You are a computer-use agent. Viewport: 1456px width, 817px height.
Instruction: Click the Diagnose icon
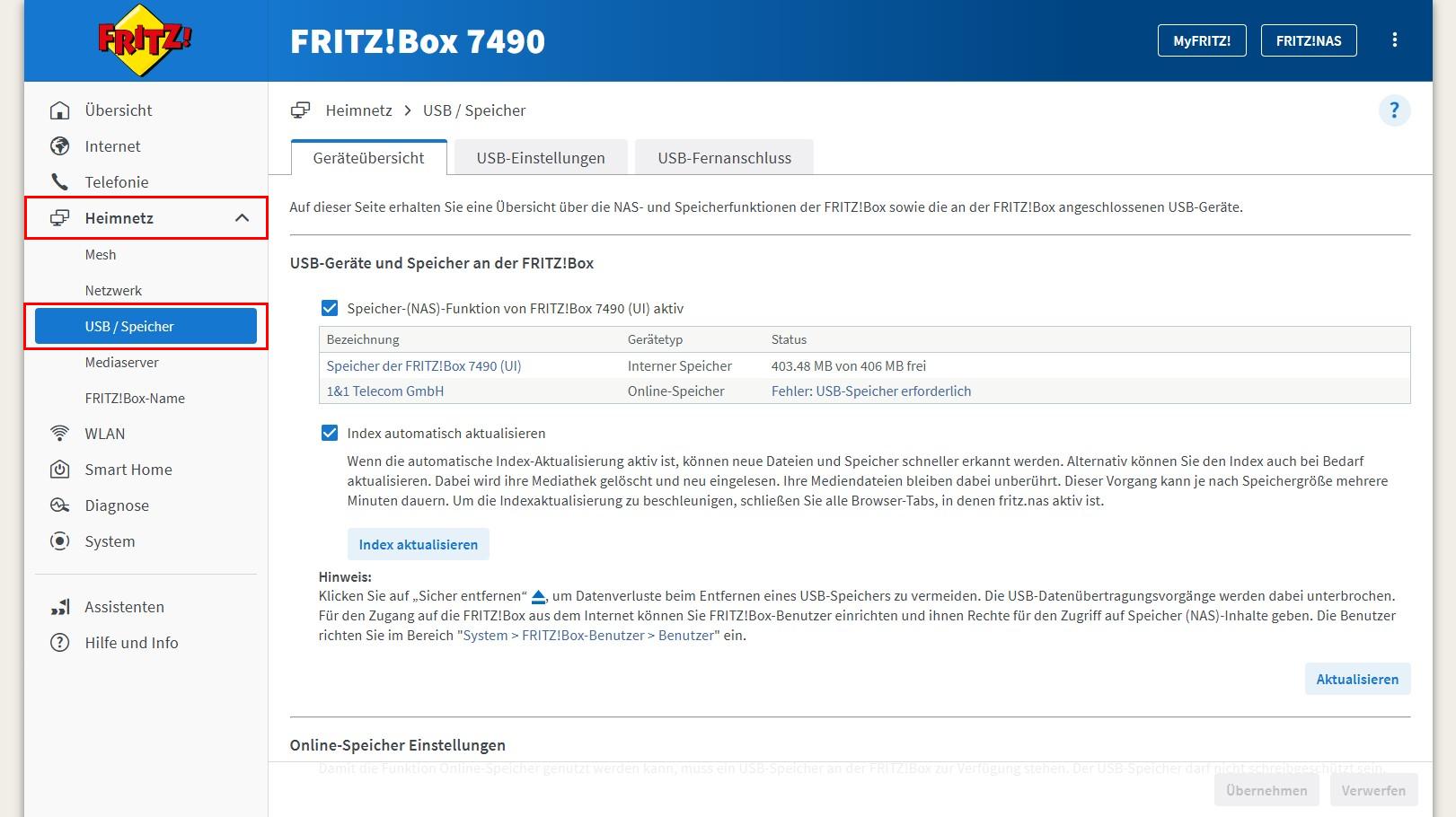[60, 505]
